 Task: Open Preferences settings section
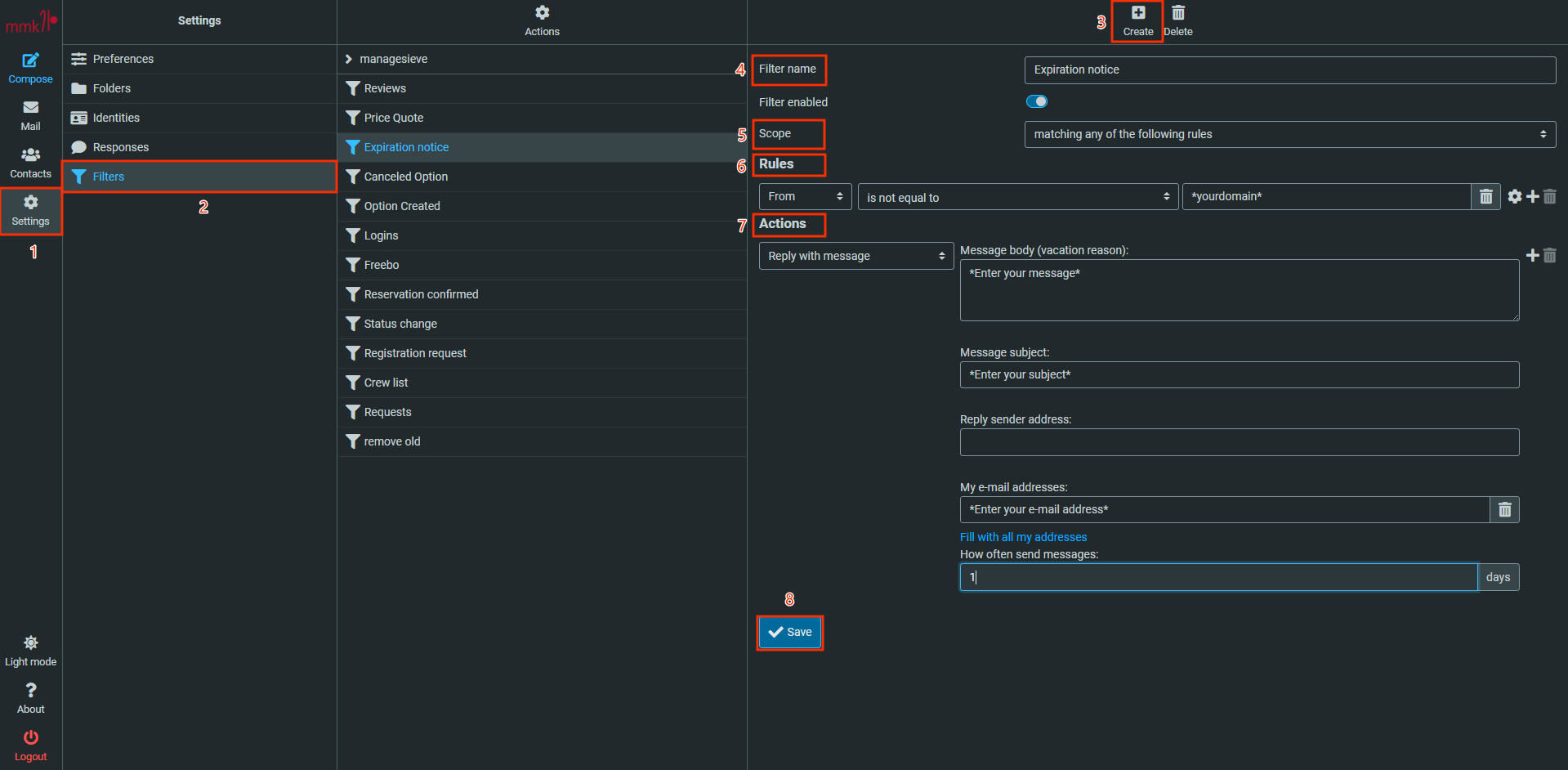click(199, 59)
